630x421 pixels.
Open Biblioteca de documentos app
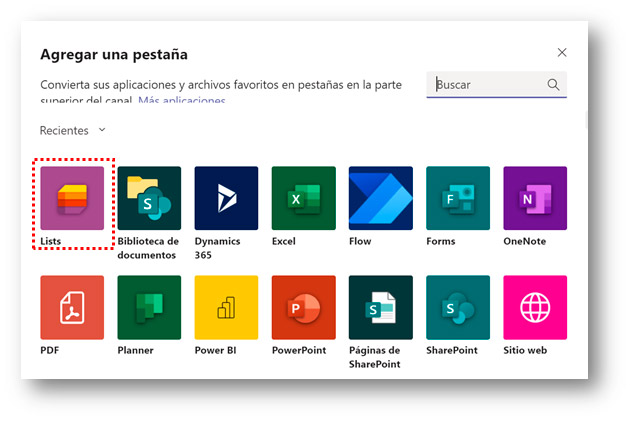[149, 198]
